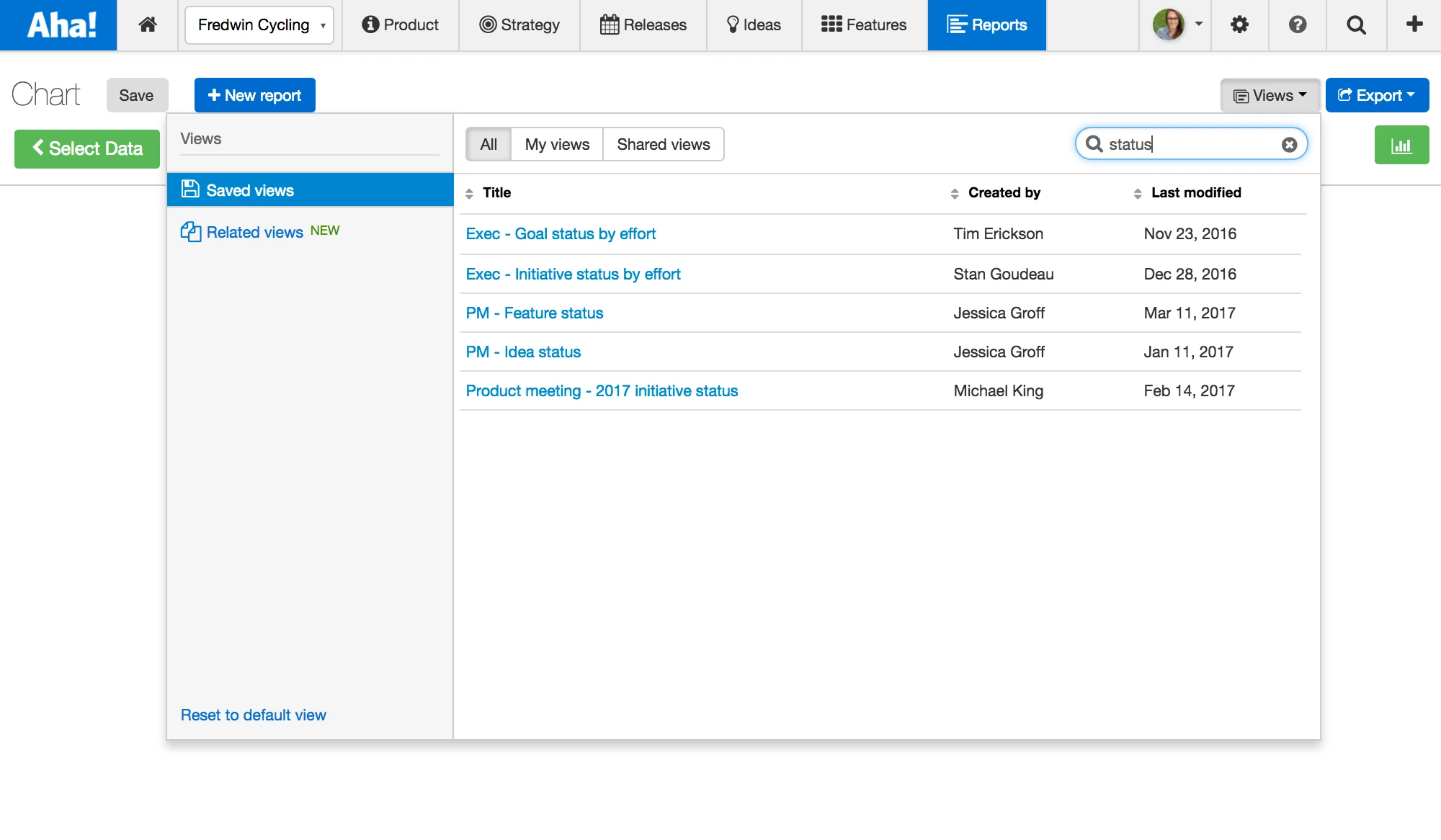The height and width of the screenshot is (840, 1441).
Task: Select Related views in sidebar
Action: 255,232
